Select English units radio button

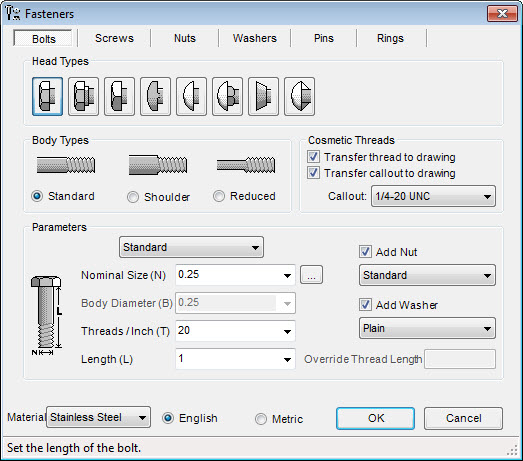coord(168,418)
